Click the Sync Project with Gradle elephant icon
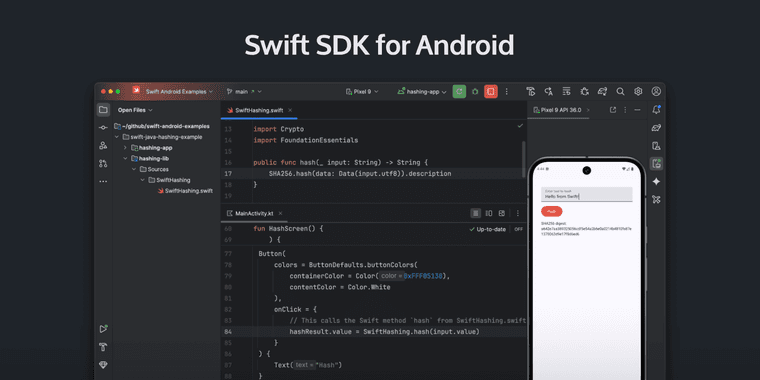 tap(602, 91)
